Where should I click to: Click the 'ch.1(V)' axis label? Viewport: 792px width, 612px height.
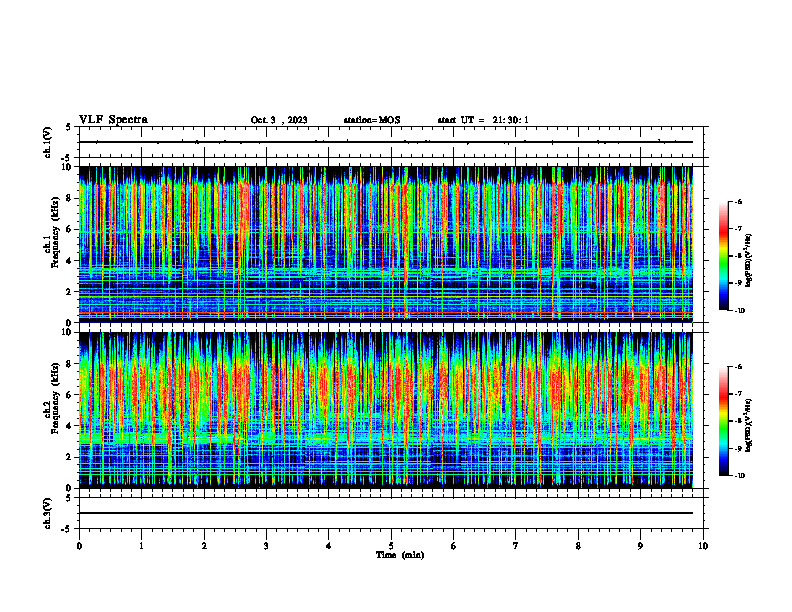pyautogui.click(x=48, y=142)
